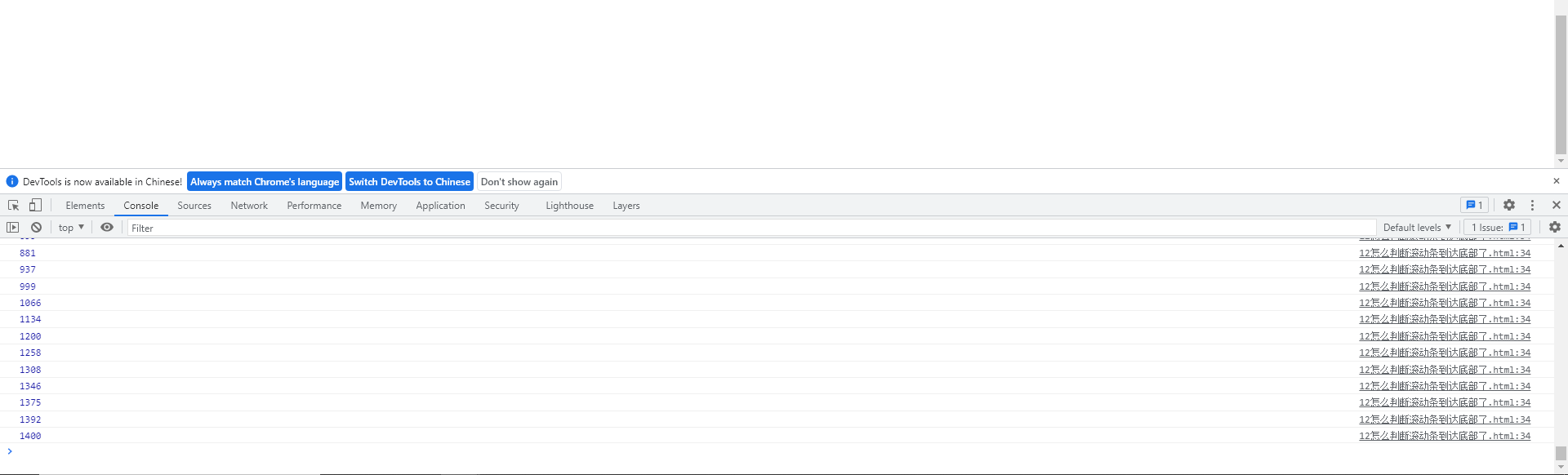Click the page scrollbar down arrow
Viewport: 1568px width, 475px height.
coord(1561,162)
